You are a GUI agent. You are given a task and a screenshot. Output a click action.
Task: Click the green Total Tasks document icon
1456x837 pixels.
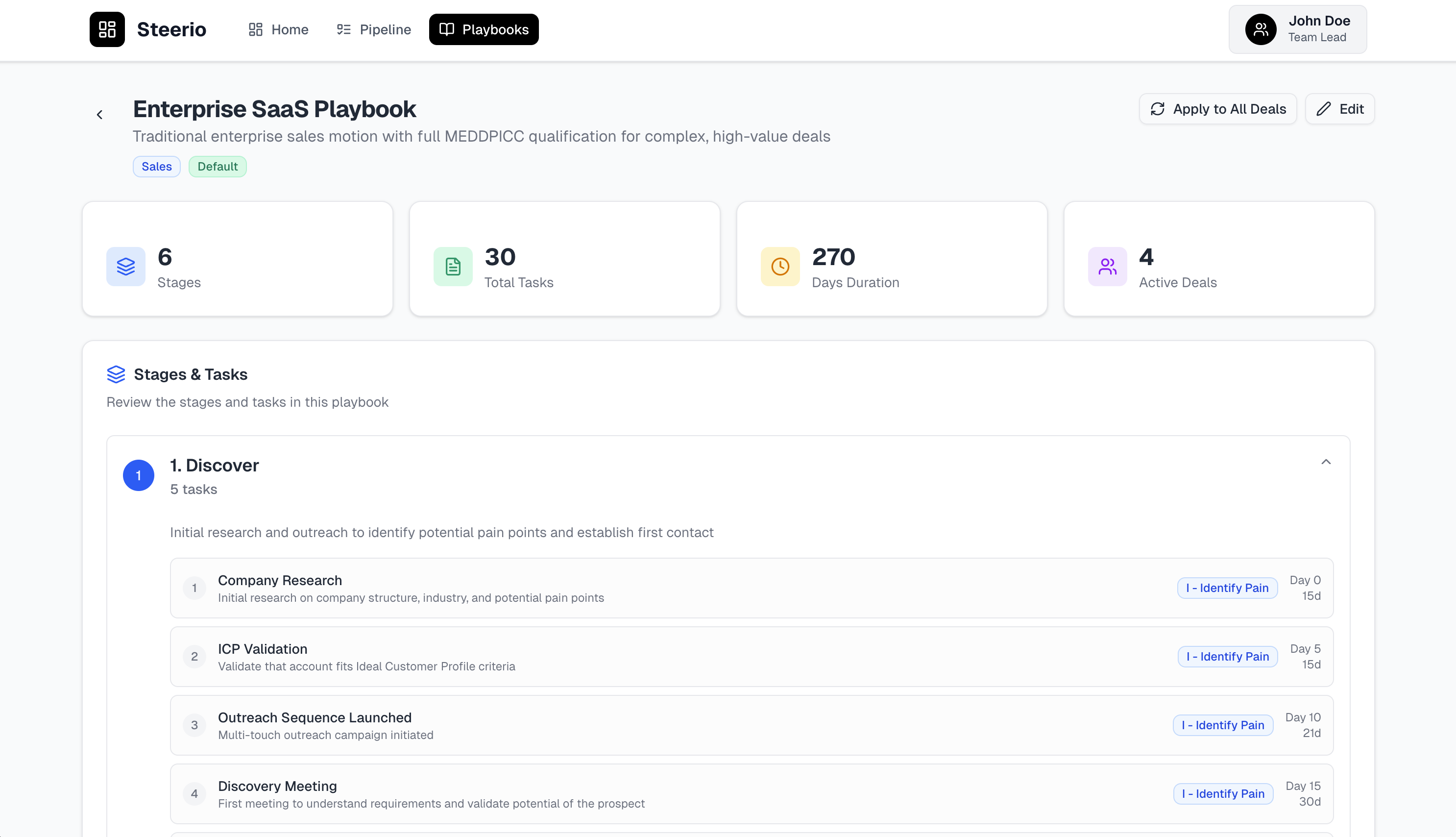coord(453,266)
